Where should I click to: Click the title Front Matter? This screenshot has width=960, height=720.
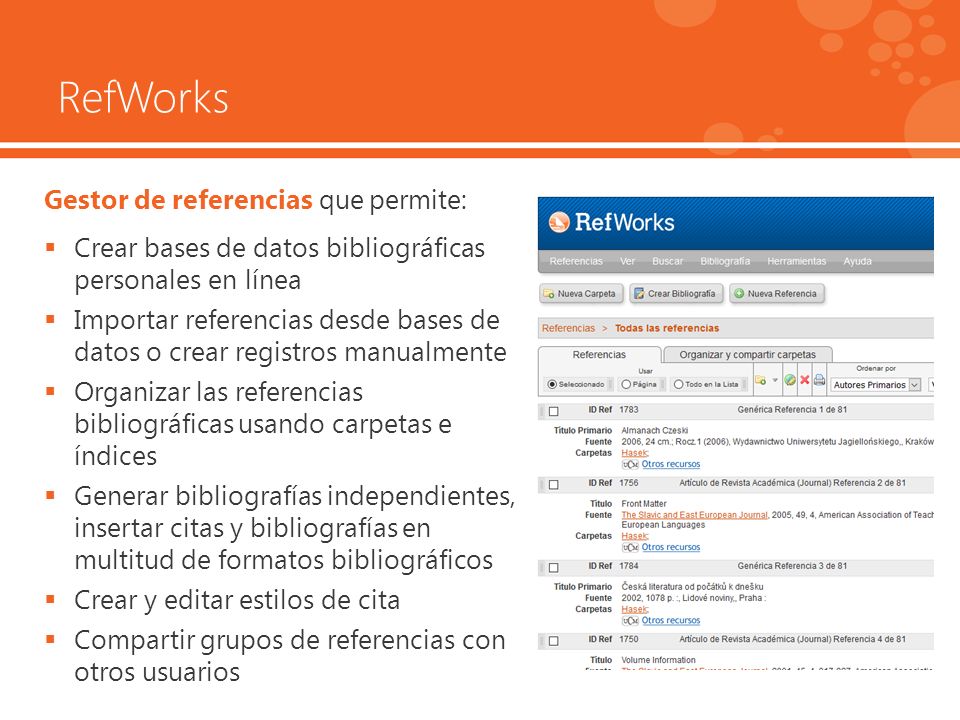click(x=643, y=504)
